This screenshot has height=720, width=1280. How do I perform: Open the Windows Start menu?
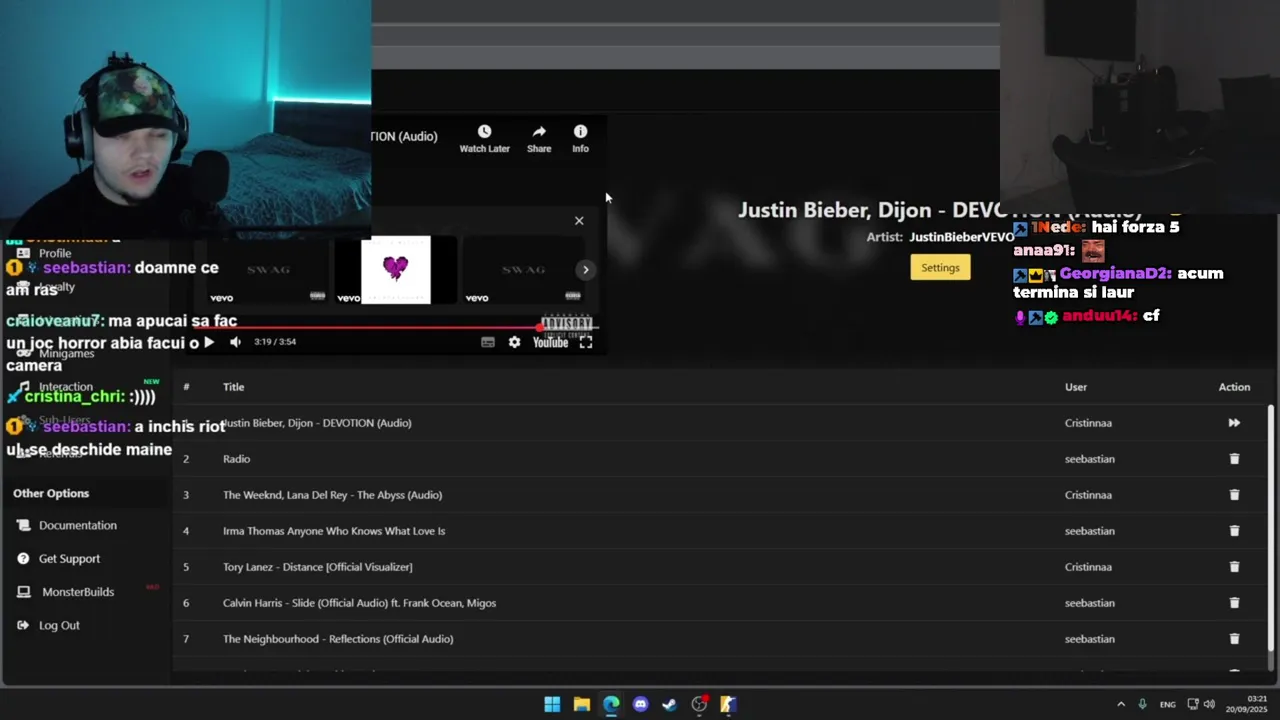[552, 704]
